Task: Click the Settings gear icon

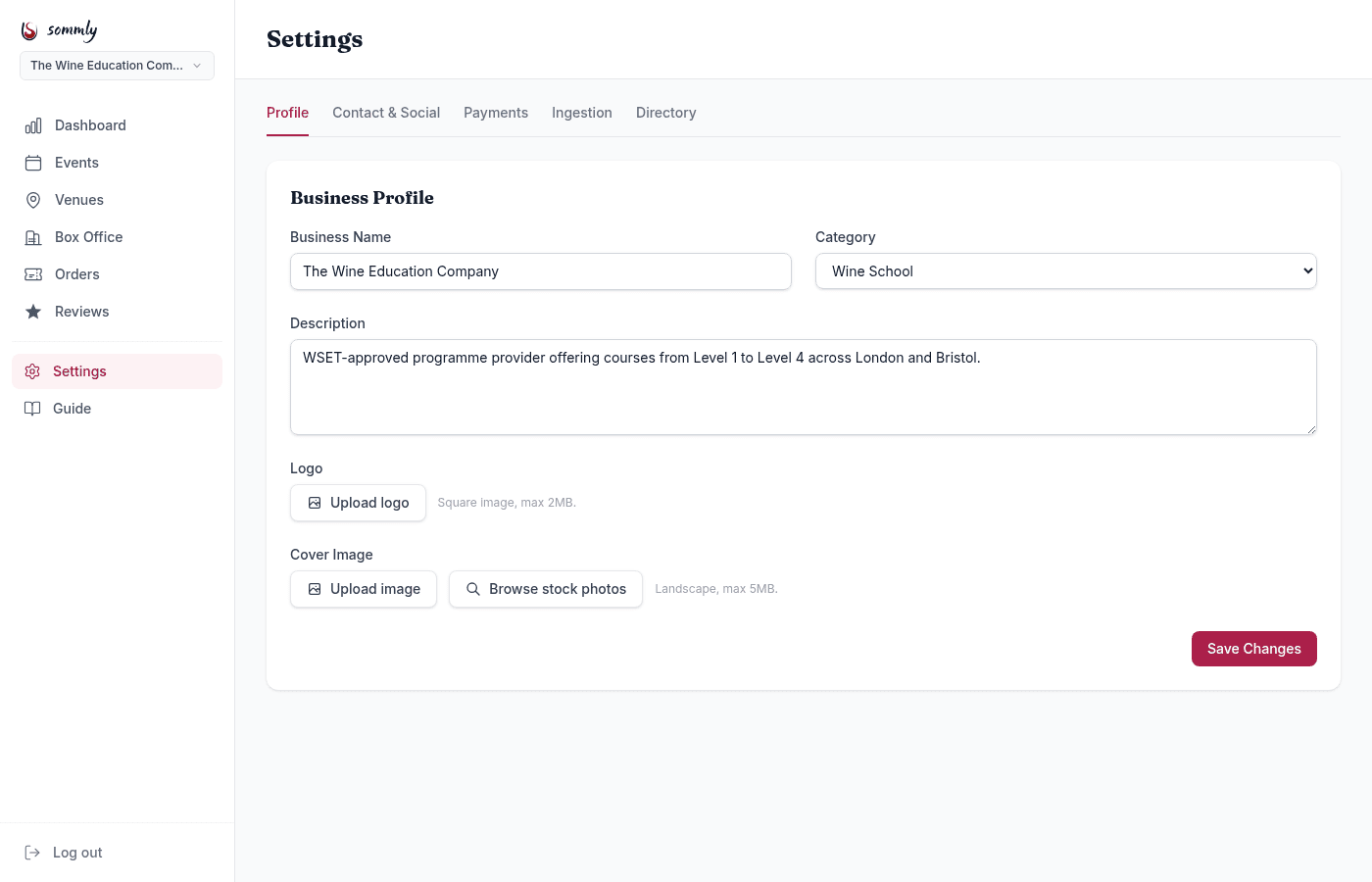Action: pos(32,371)
